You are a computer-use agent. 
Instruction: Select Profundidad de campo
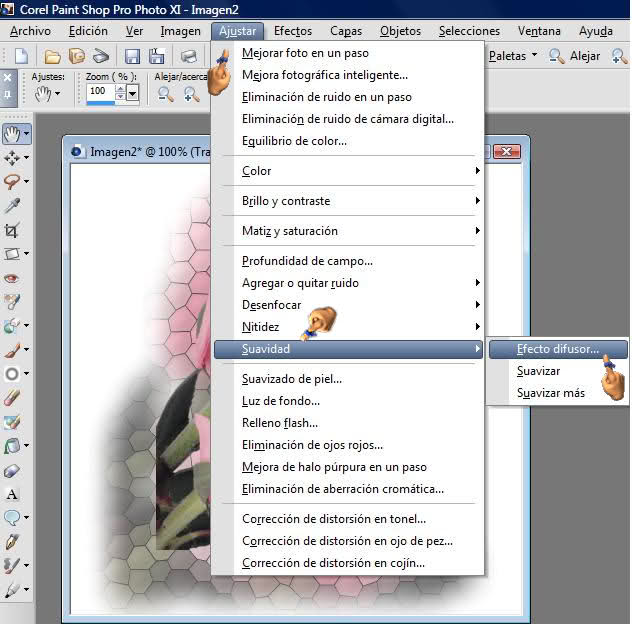(x=349, y=261)
